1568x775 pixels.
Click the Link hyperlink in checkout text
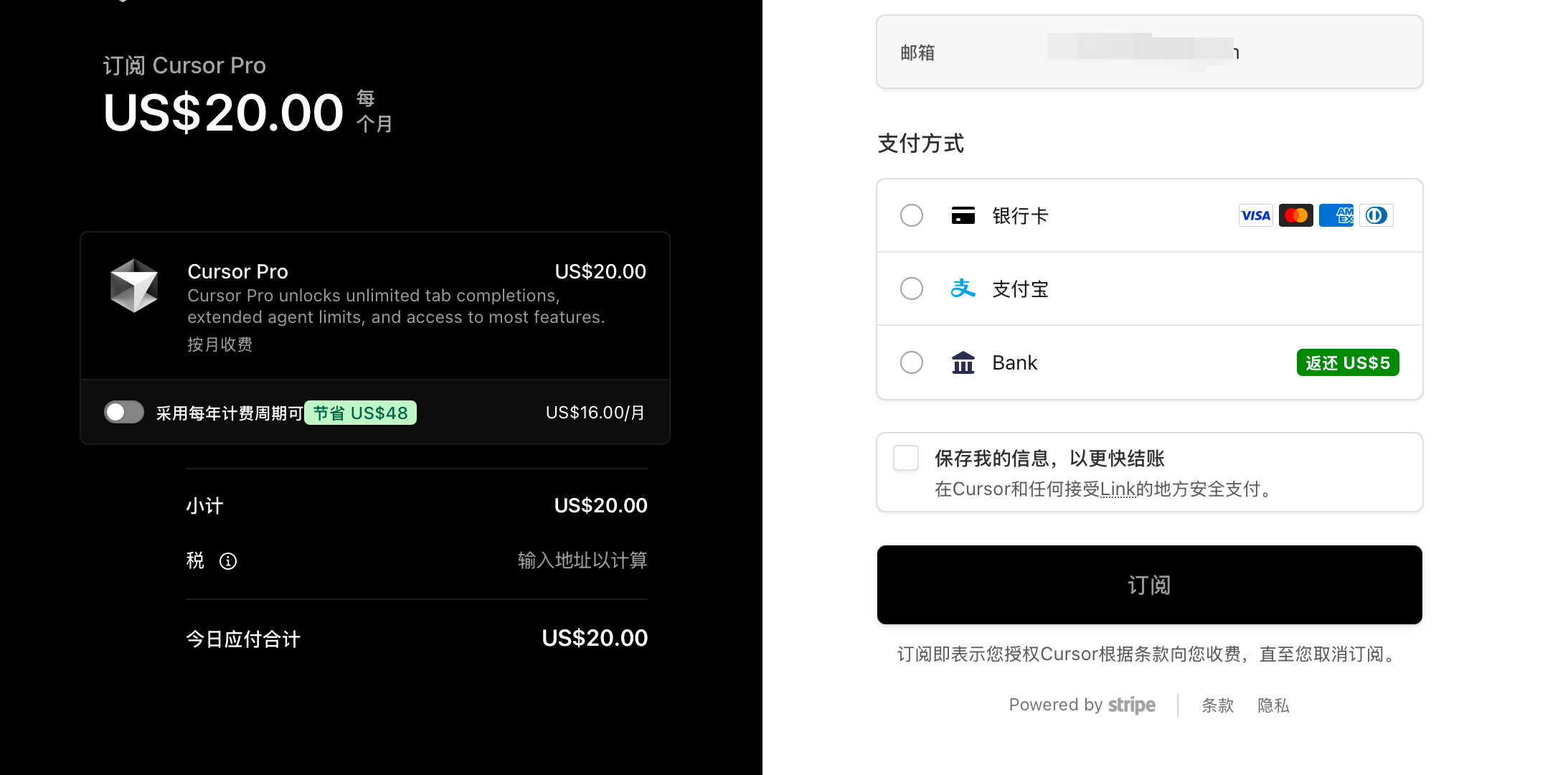pos(1118,489)
